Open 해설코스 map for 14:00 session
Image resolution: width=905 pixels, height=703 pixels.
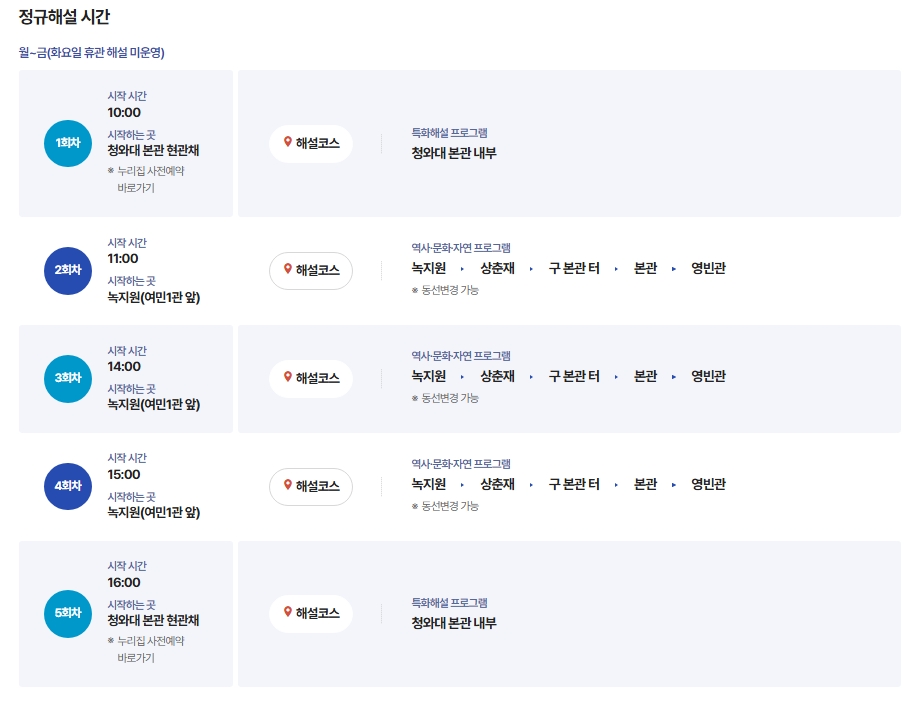(x=311, y=379)
